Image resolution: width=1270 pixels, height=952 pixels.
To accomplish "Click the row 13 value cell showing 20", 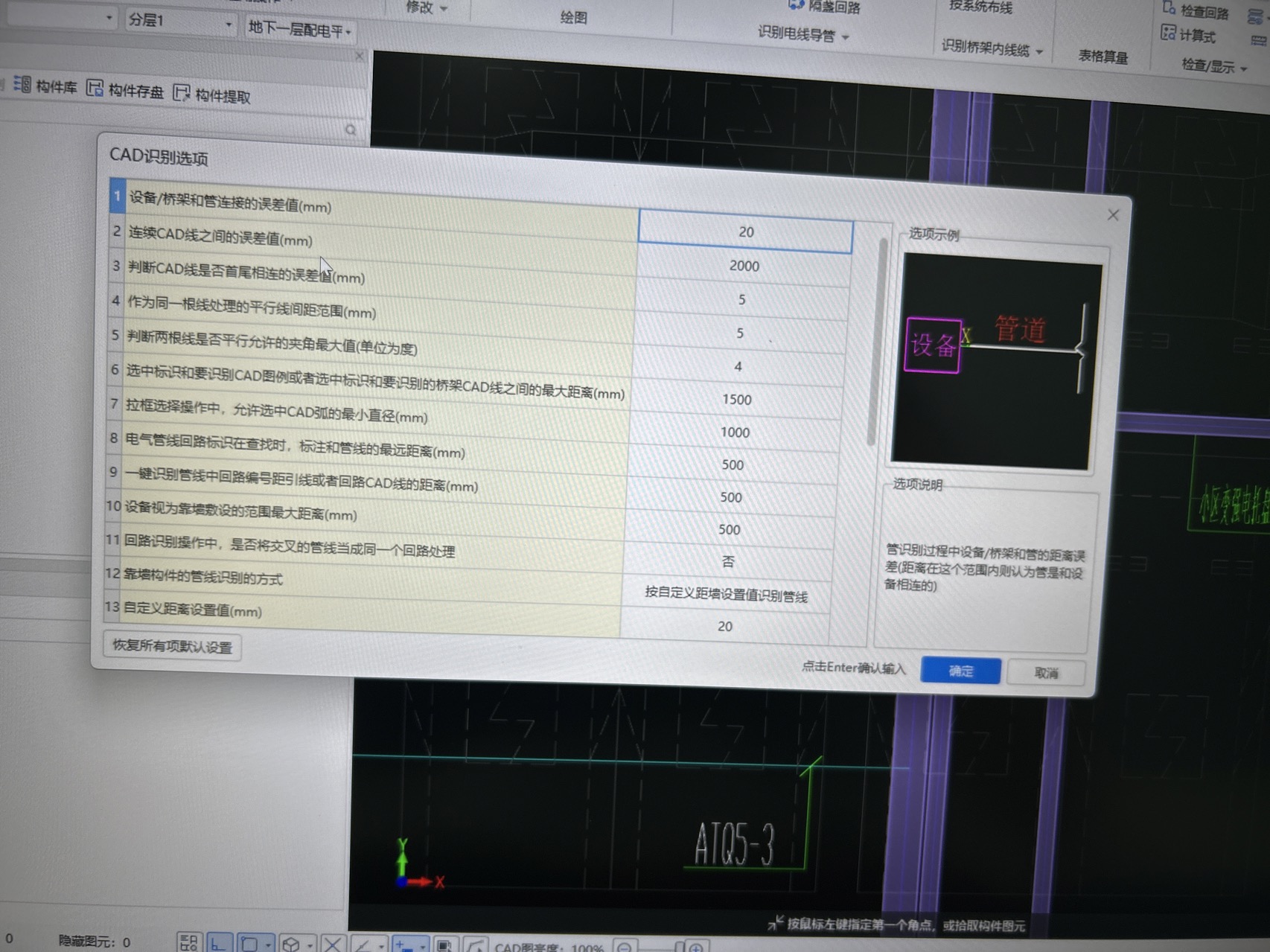I will pyautogui.click(x=724, y=626).
